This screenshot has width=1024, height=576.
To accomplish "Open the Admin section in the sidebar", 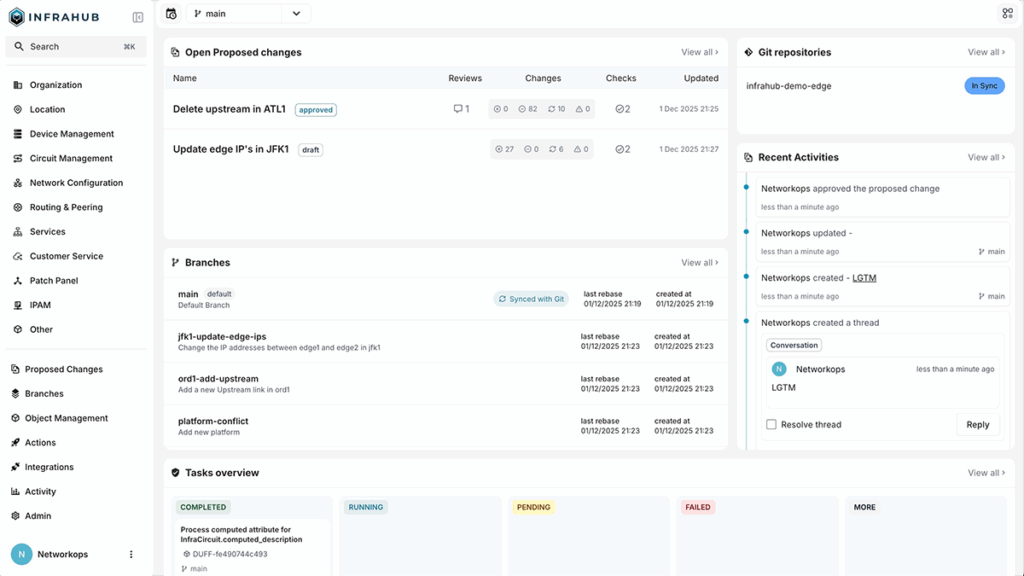I will 39,515.
